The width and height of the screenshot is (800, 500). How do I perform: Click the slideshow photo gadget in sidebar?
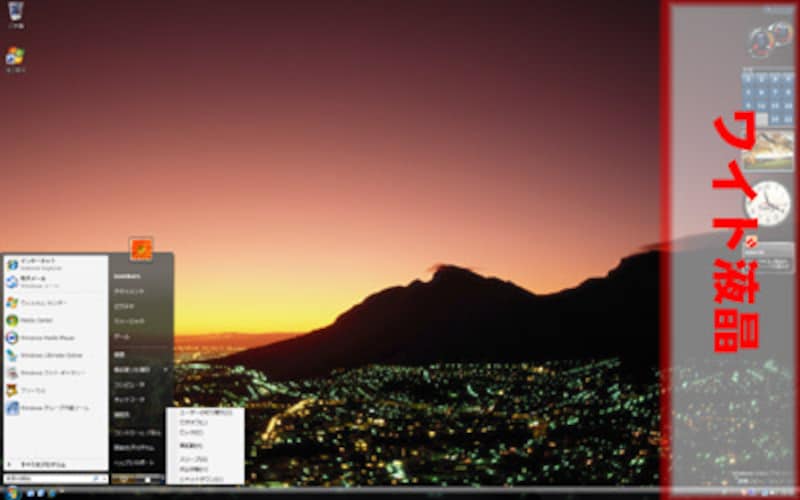pyautogui.click(x=768, y=149)
